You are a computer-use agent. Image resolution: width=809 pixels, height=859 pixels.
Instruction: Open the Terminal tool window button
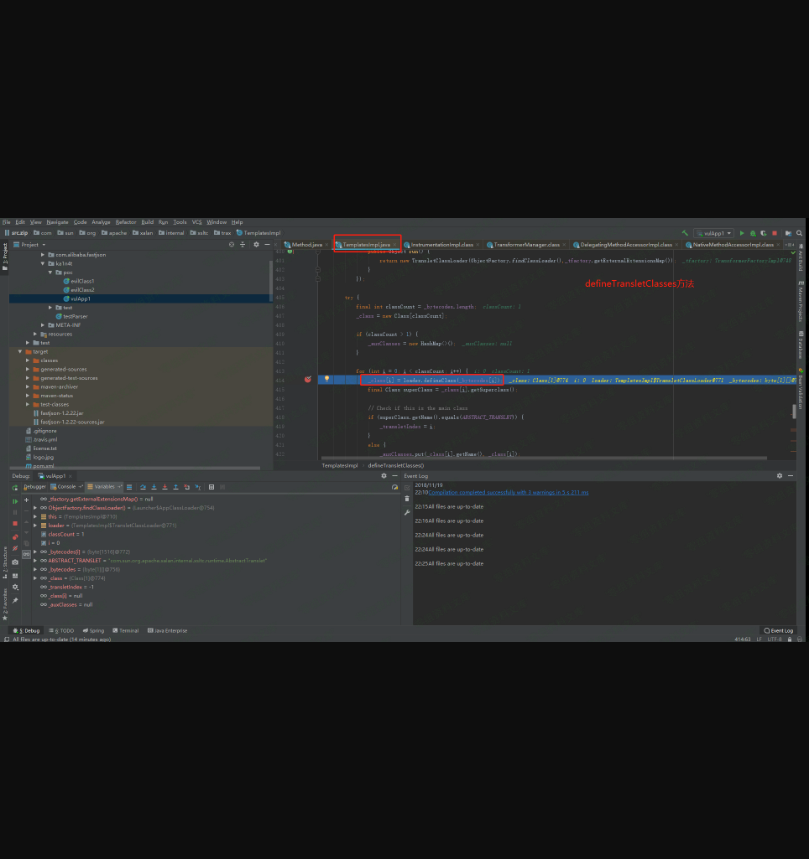tap(128, 631)
